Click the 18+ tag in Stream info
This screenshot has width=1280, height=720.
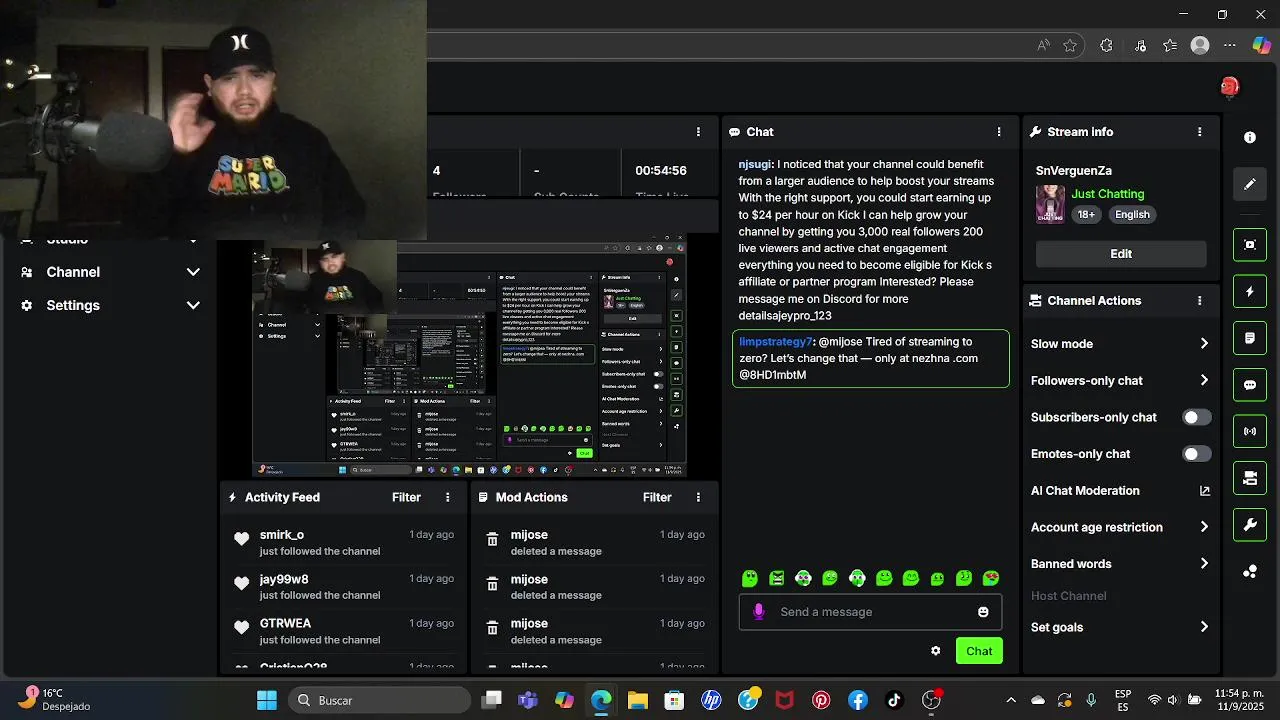tap(1087, 214)
